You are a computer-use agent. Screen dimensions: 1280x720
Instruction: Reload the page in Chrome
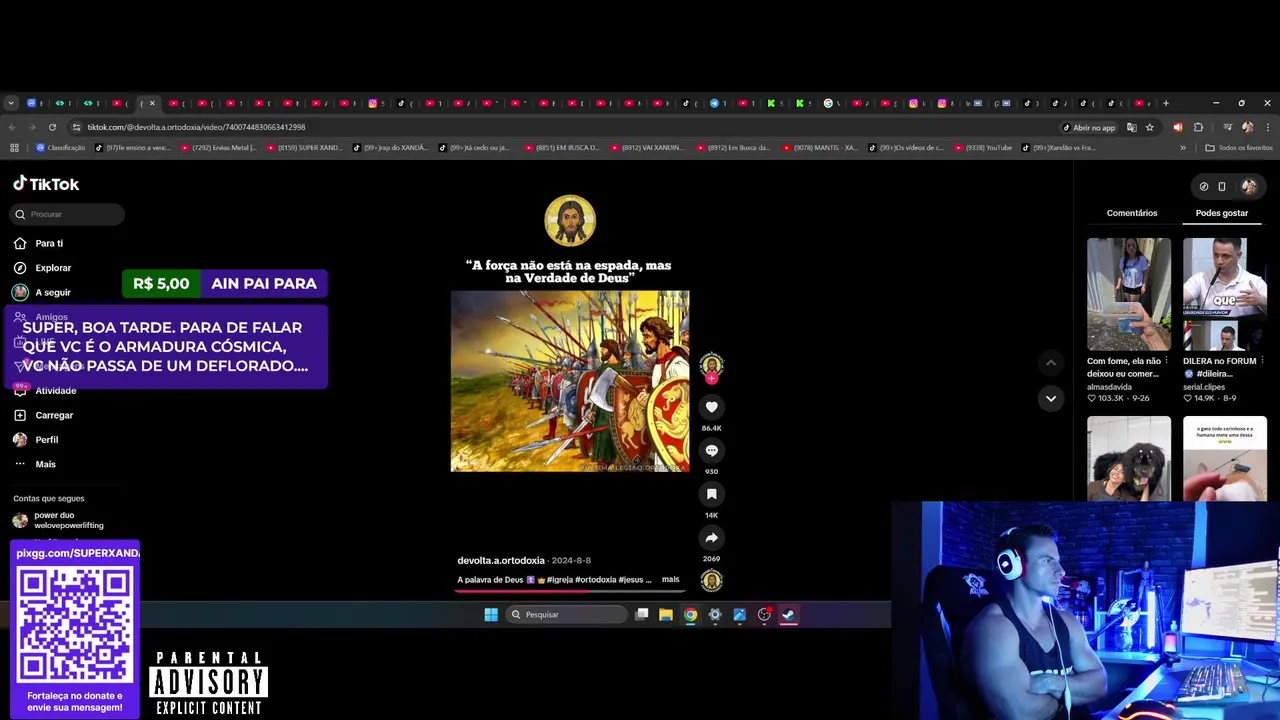coord(52,127)
